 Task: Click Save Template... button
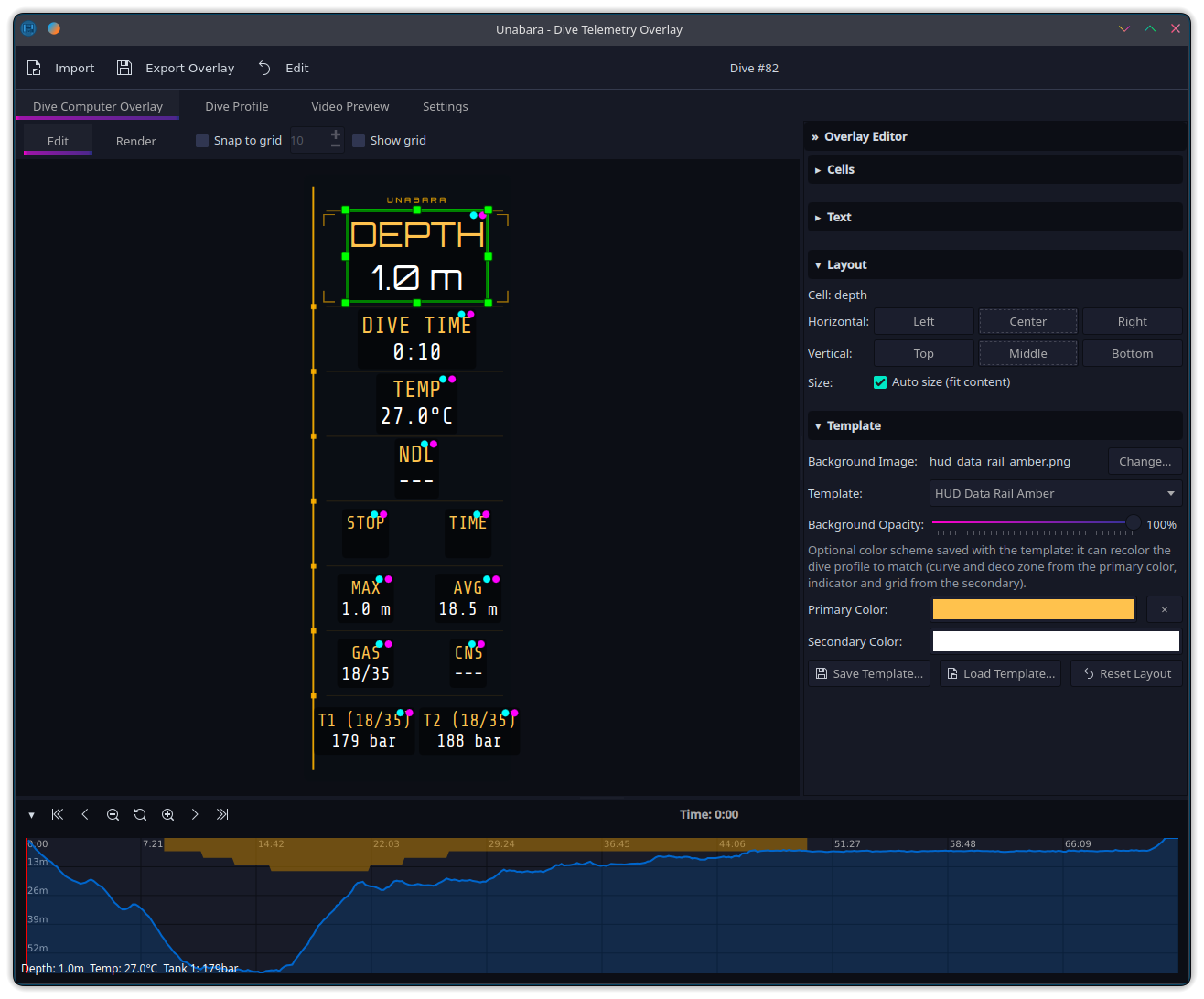(x=869, y=673)
